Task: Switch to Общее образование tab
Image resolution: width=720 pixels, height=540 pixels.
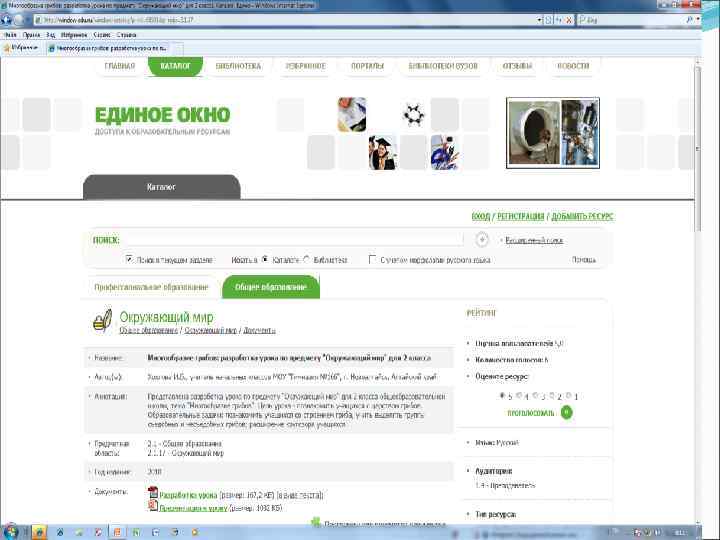Action: (x=270, y=287)
